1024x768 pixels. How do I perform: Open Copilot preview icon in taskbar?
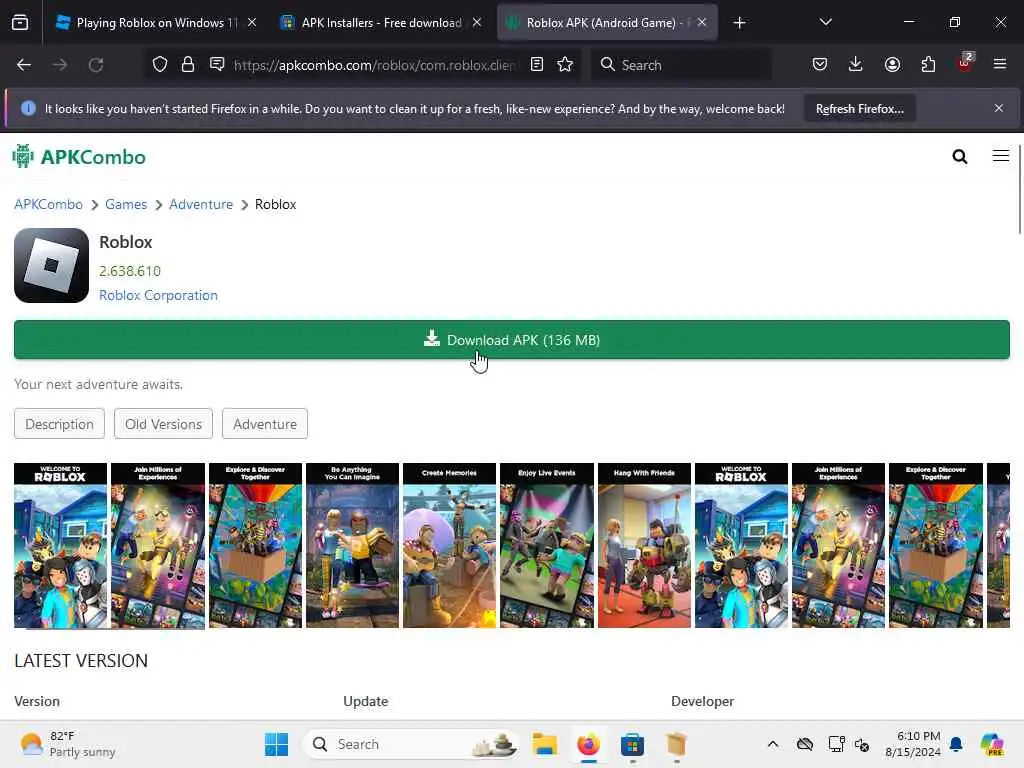pyautogui.click(x=992, y=744)
